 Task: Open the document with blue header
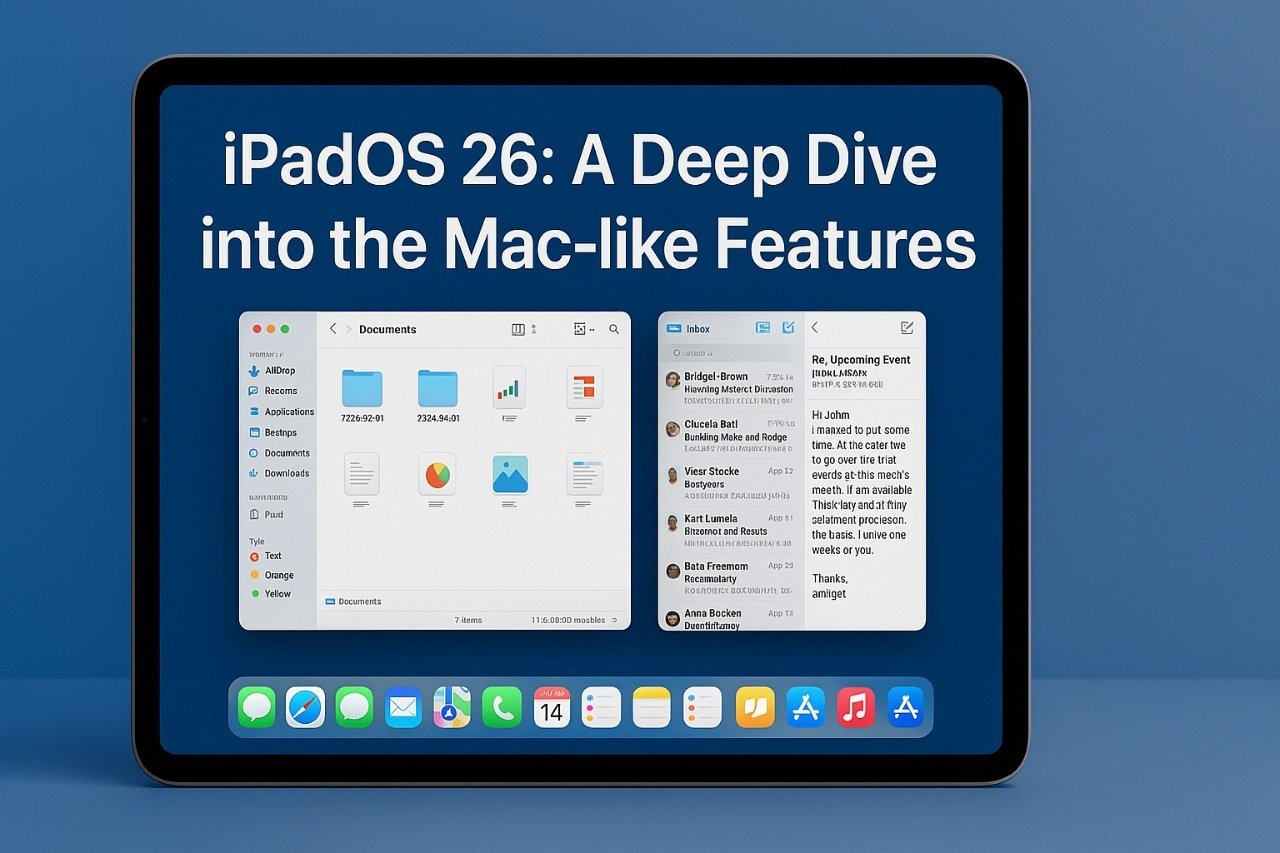point(584,474)
